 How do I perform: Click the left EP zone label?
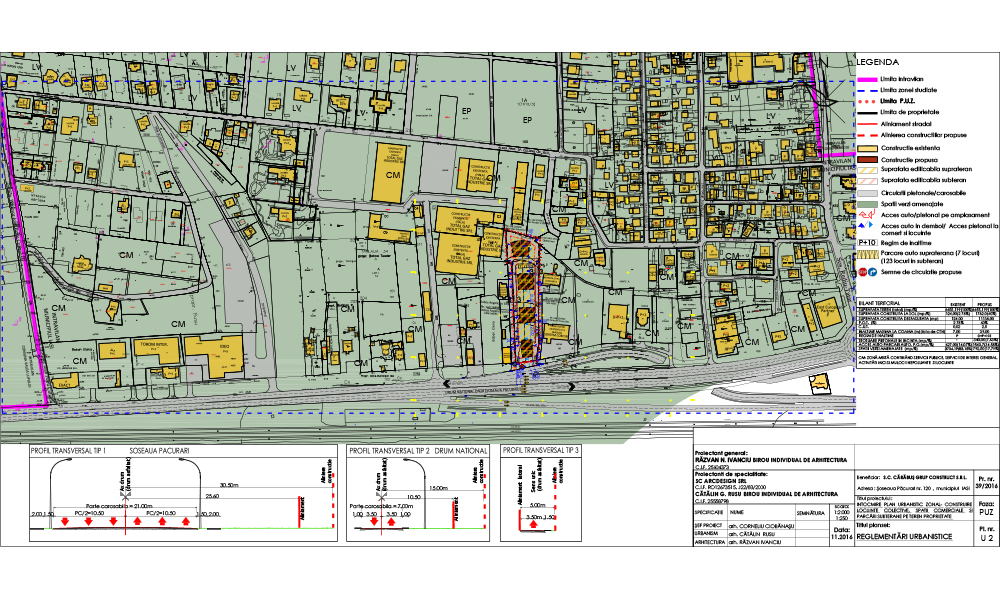coord(466,111)
